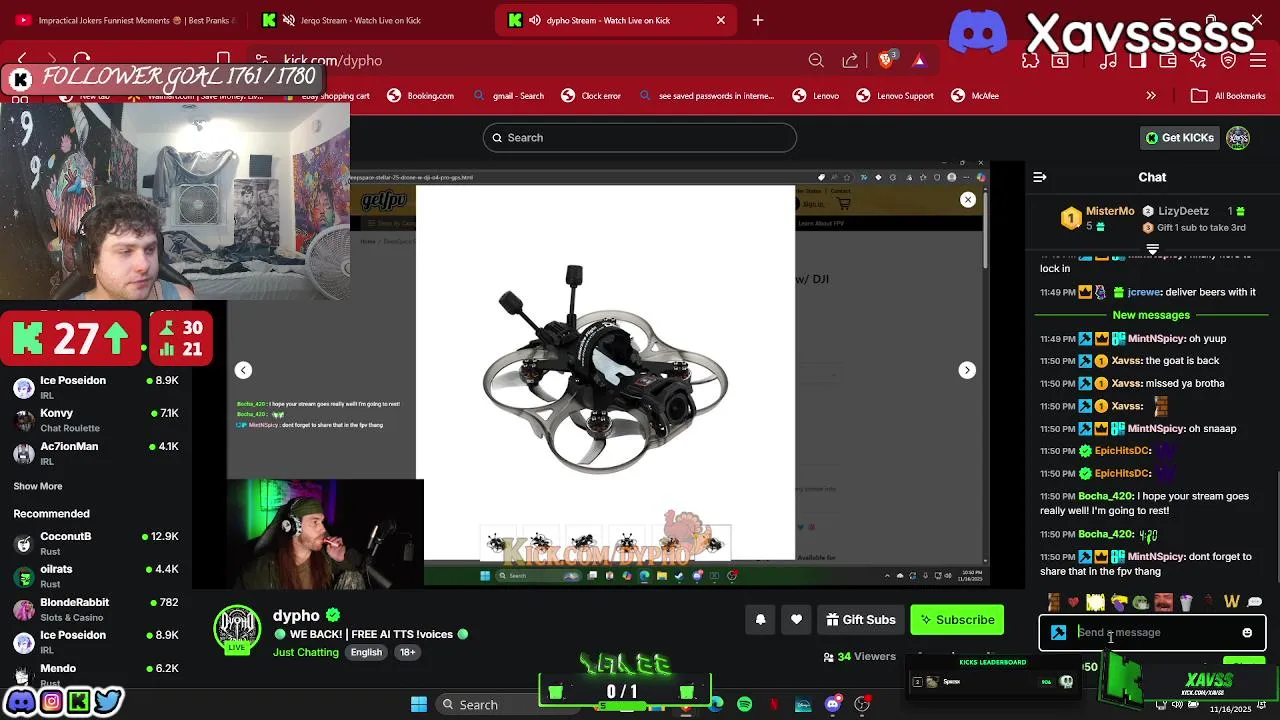Click MintNSpicy username on 'oh snaaap' message
Screen dimensions: 1280x720
click(x=1155, y=428)
